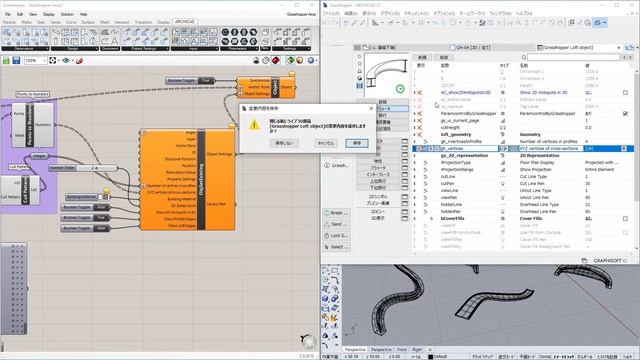Click the parameter search input field
This screenshot has width=640, height=360.
pos(575,58)
